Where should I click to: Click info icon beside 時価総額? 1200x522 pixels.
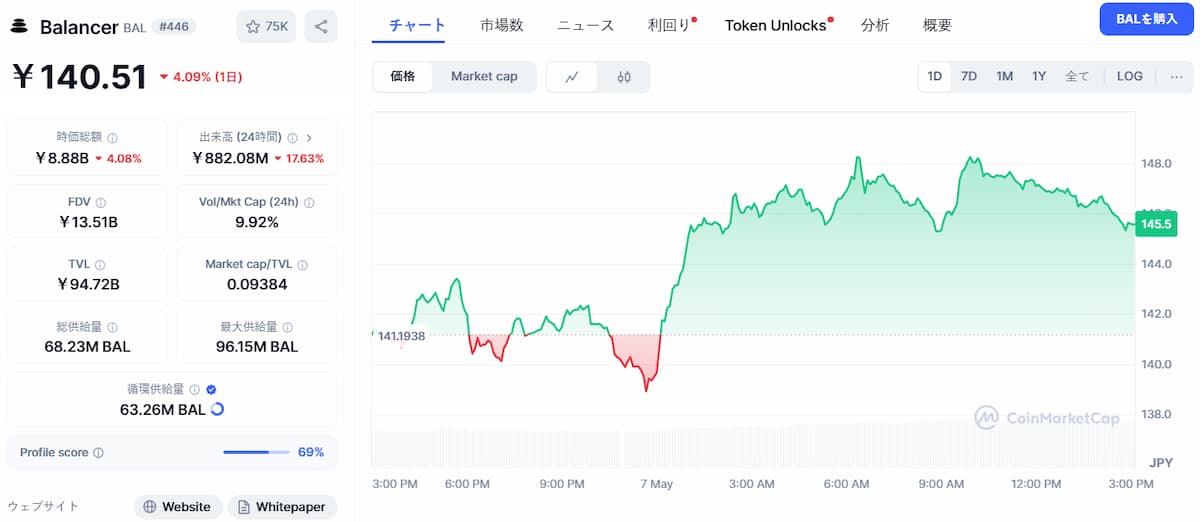(112, 138)
